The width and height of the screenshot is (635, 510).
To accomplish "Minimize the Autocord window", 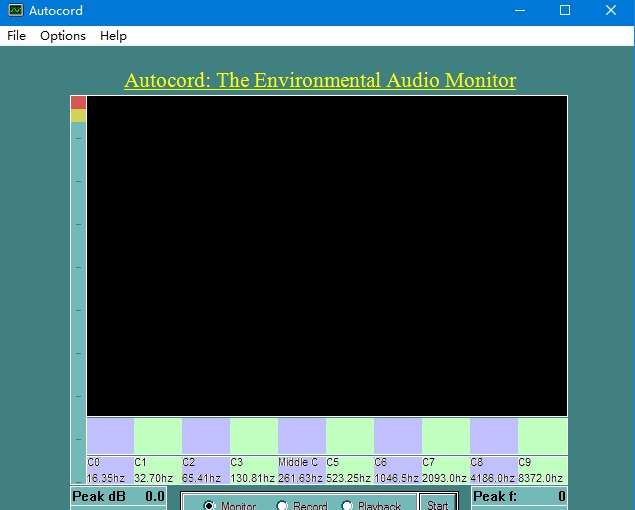I will coord(520,11).
